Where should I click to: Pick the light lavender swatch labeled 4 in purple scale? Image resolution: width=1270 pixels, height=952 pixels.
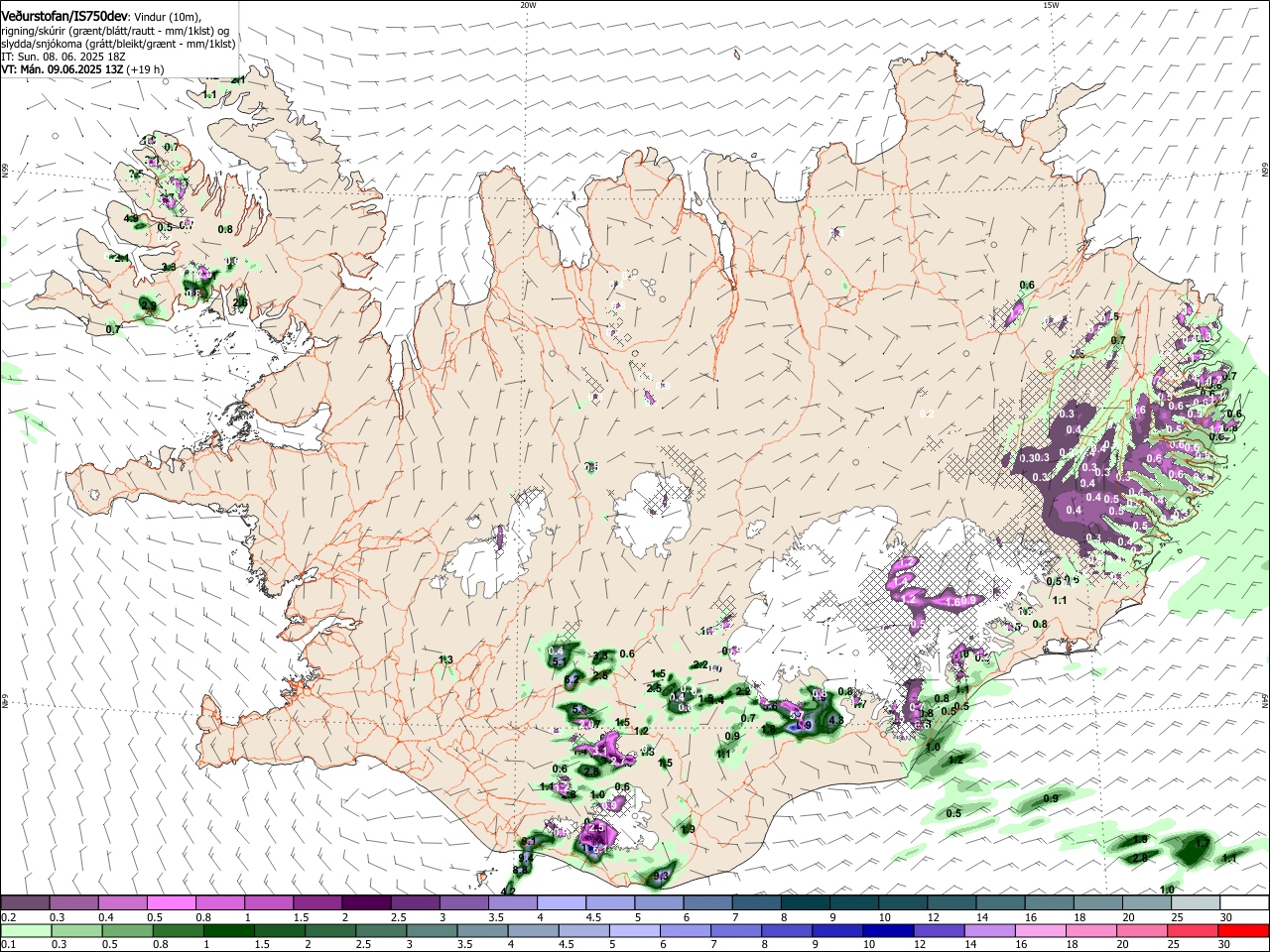coord(561,903)
